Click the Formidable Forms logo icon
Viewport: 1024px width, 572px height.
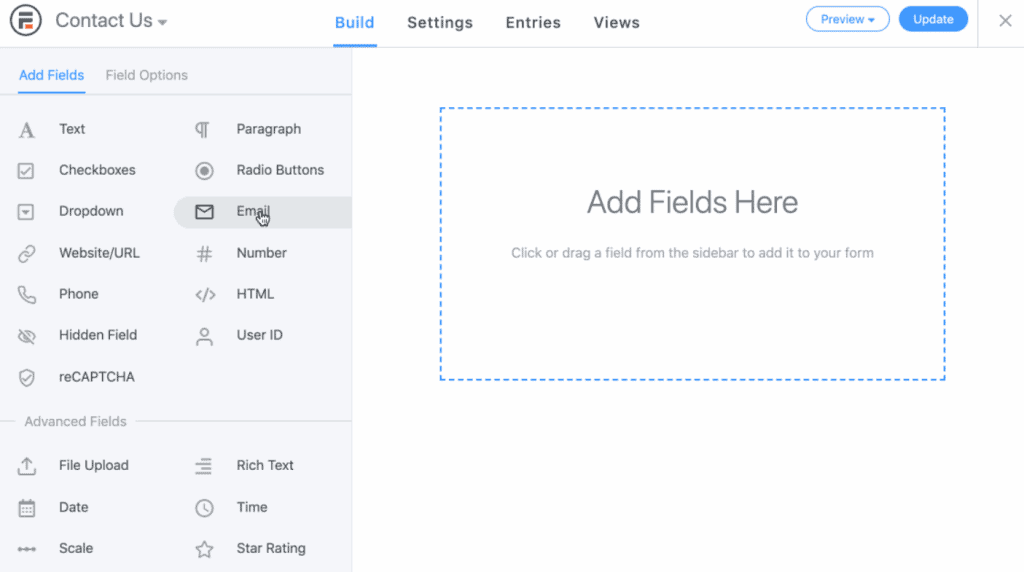[26, 21]
